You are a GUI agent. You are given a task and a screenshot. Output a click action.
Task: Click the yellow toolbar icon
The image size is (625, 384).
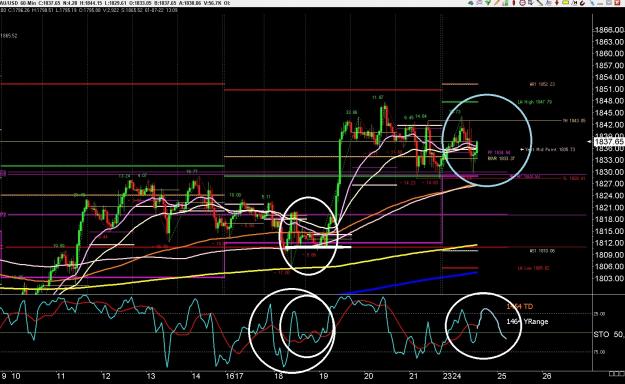[565, 3]
